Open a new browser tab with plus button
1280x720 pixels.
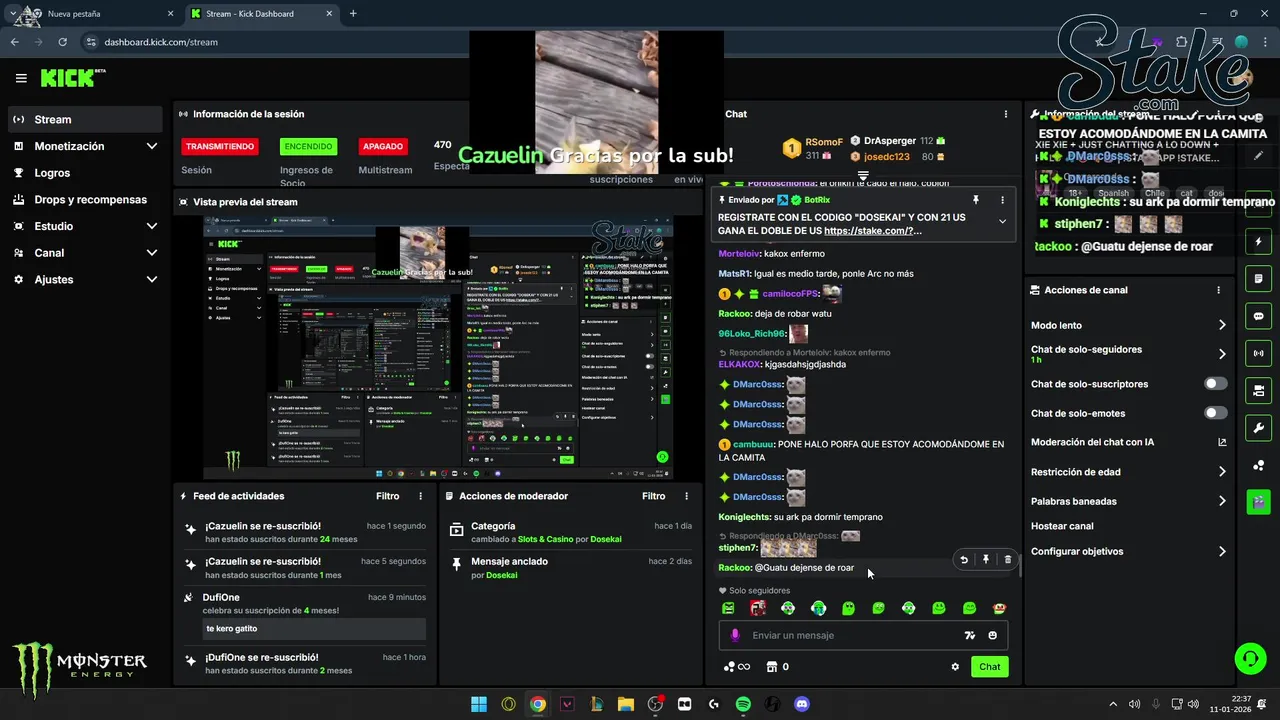tap(353, 14)
